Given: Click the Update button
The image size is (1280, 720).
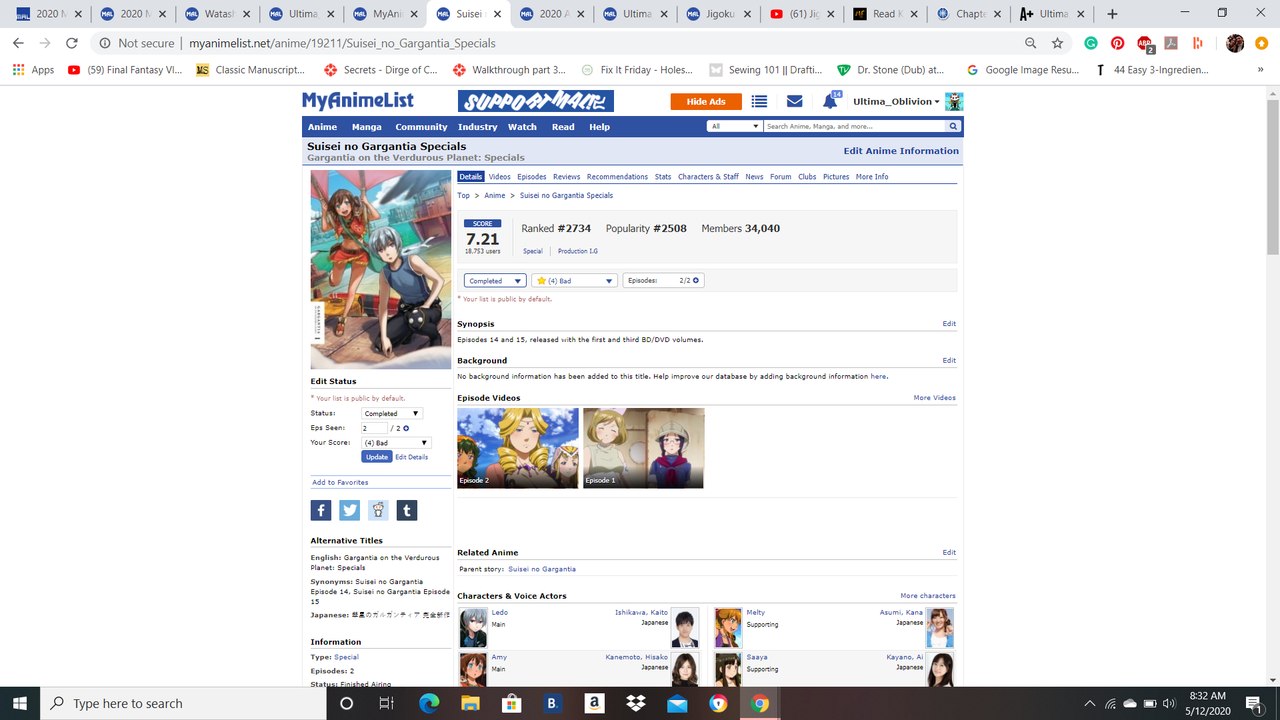Looking at the screenshot, I should 376,457.
